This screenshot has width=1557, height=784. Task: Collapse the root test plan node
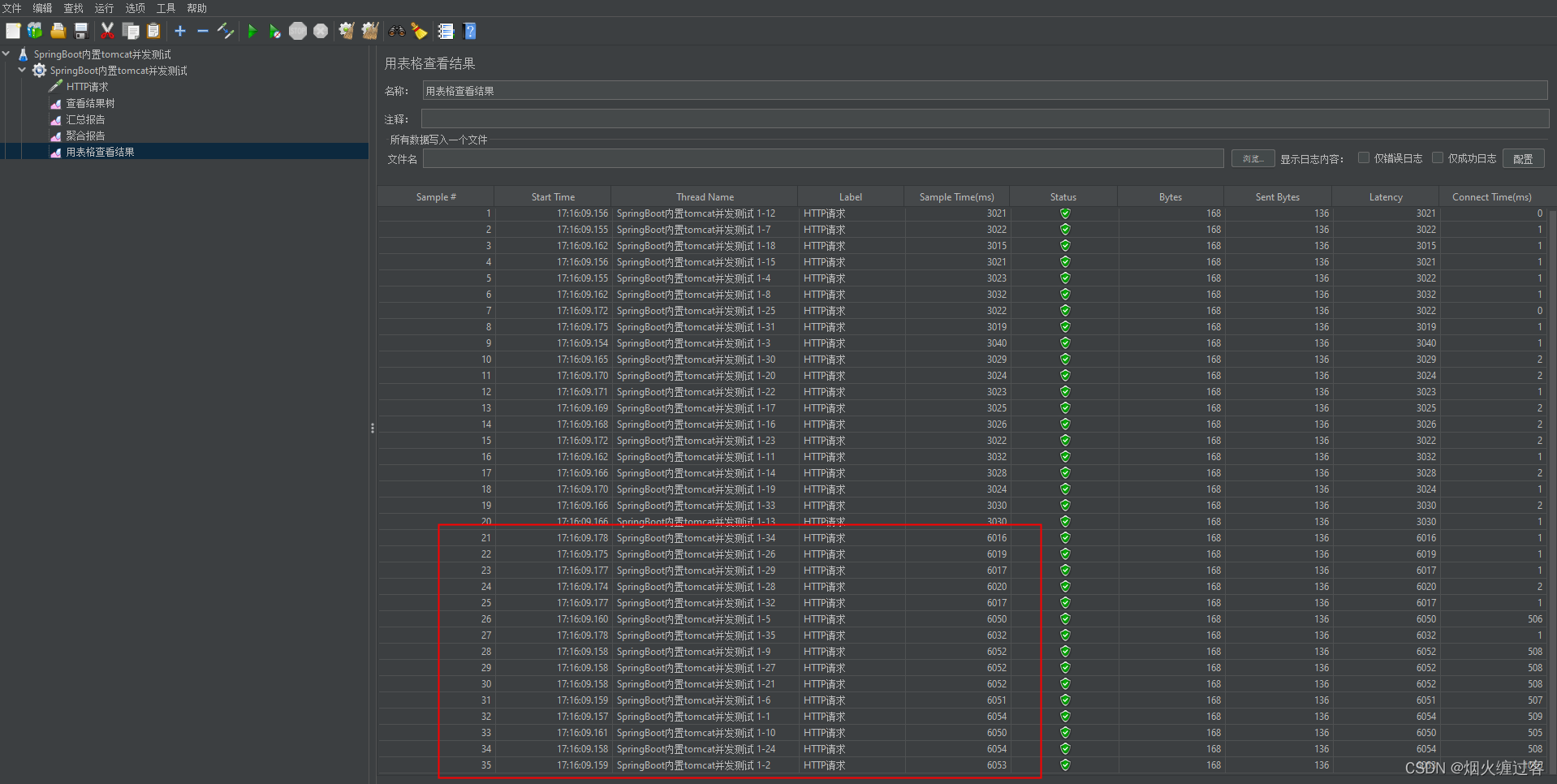pos(6,54)
